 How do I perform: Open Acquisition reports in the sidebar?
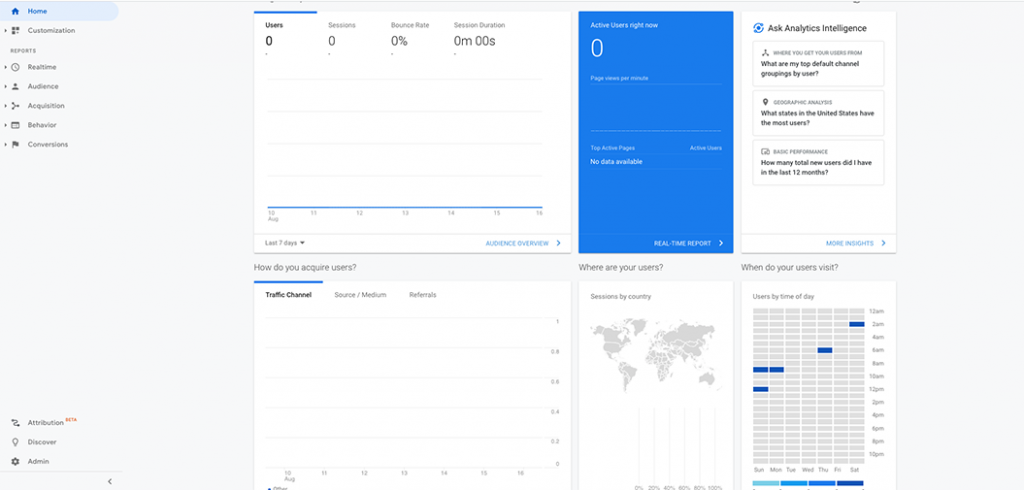(46, 106)
